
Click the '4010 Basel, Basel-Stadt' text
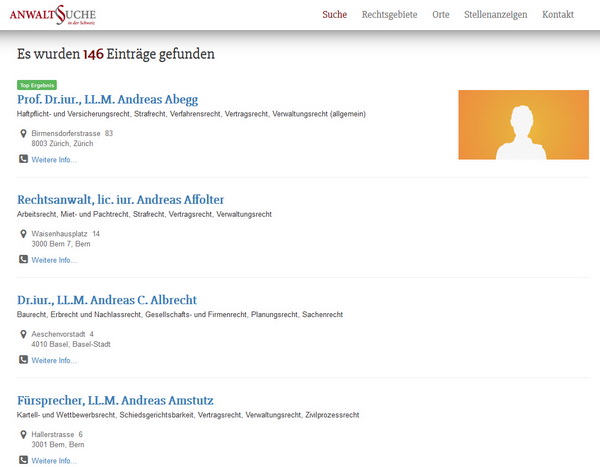click(71, 344)
